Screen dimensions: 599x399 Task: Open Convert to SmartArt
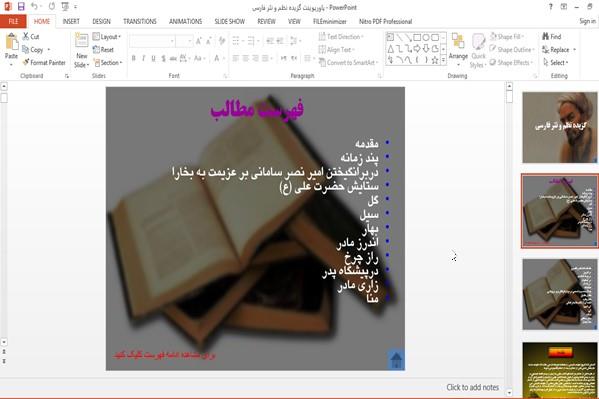[x=348, y=62]
